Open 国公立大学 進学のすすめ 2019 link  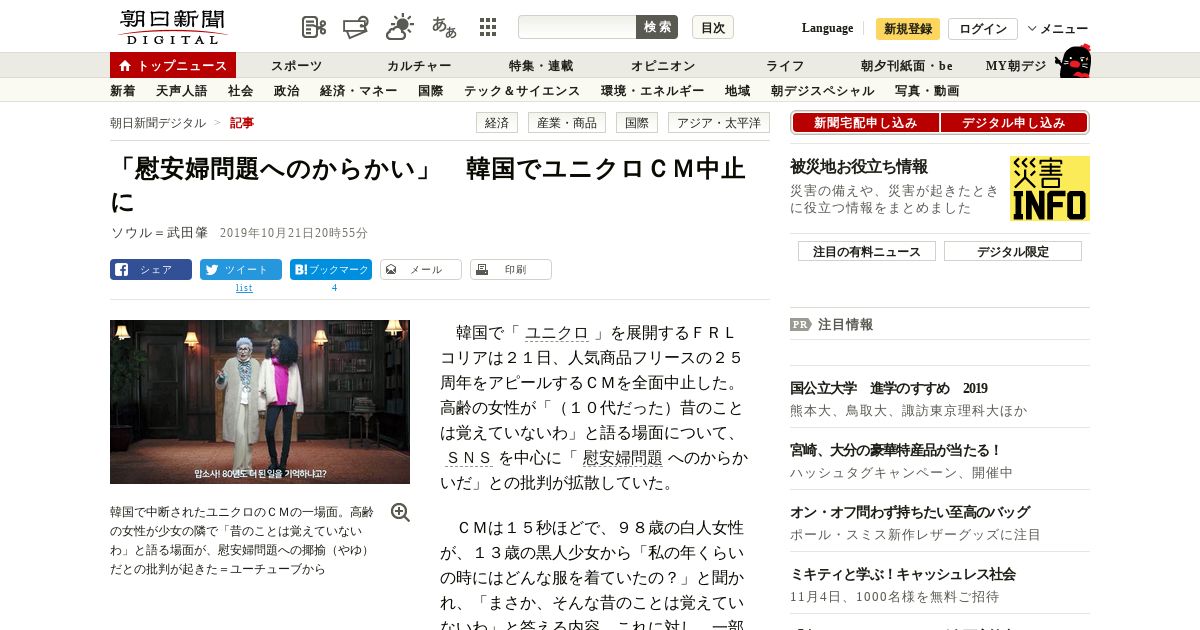click(888, 389)
